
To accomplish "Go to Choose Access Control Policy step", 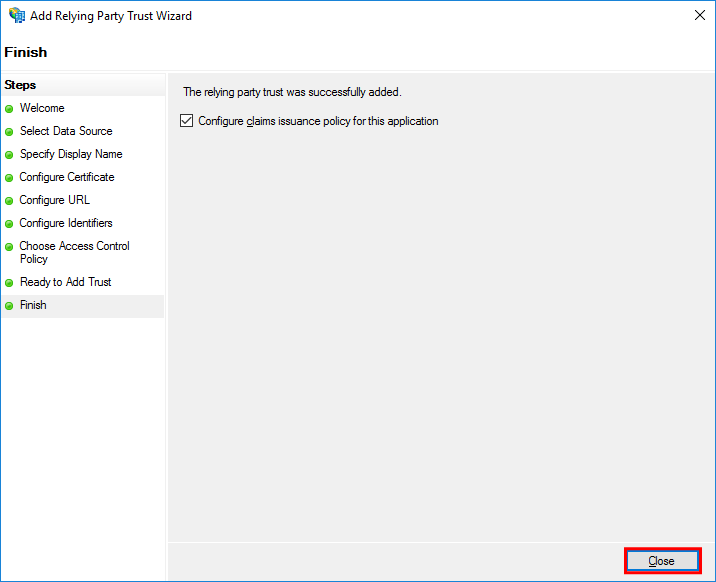I will pos(74,252).
